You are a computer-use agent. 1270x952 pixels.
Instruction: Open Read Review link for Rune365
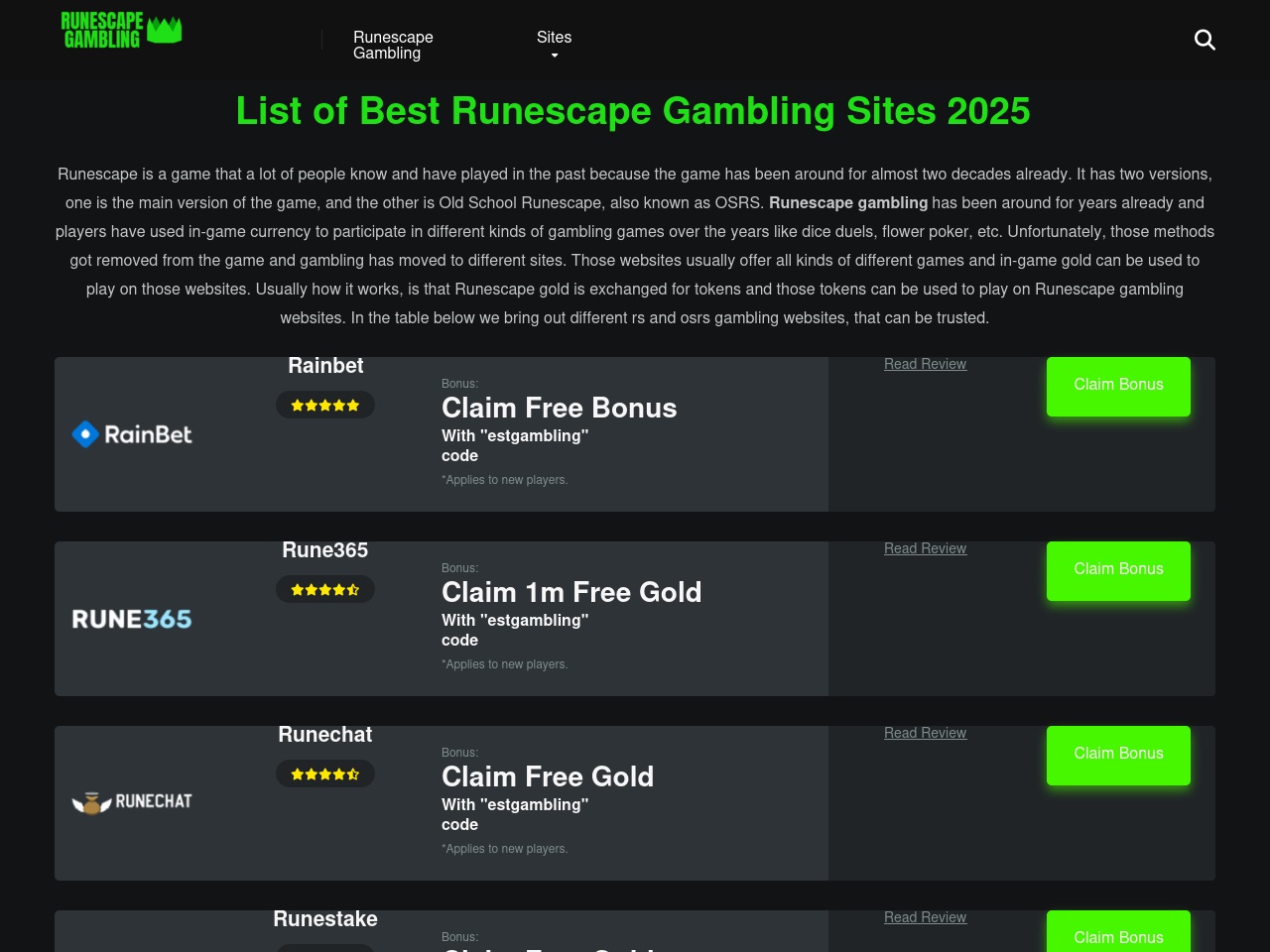pos(925,548)
